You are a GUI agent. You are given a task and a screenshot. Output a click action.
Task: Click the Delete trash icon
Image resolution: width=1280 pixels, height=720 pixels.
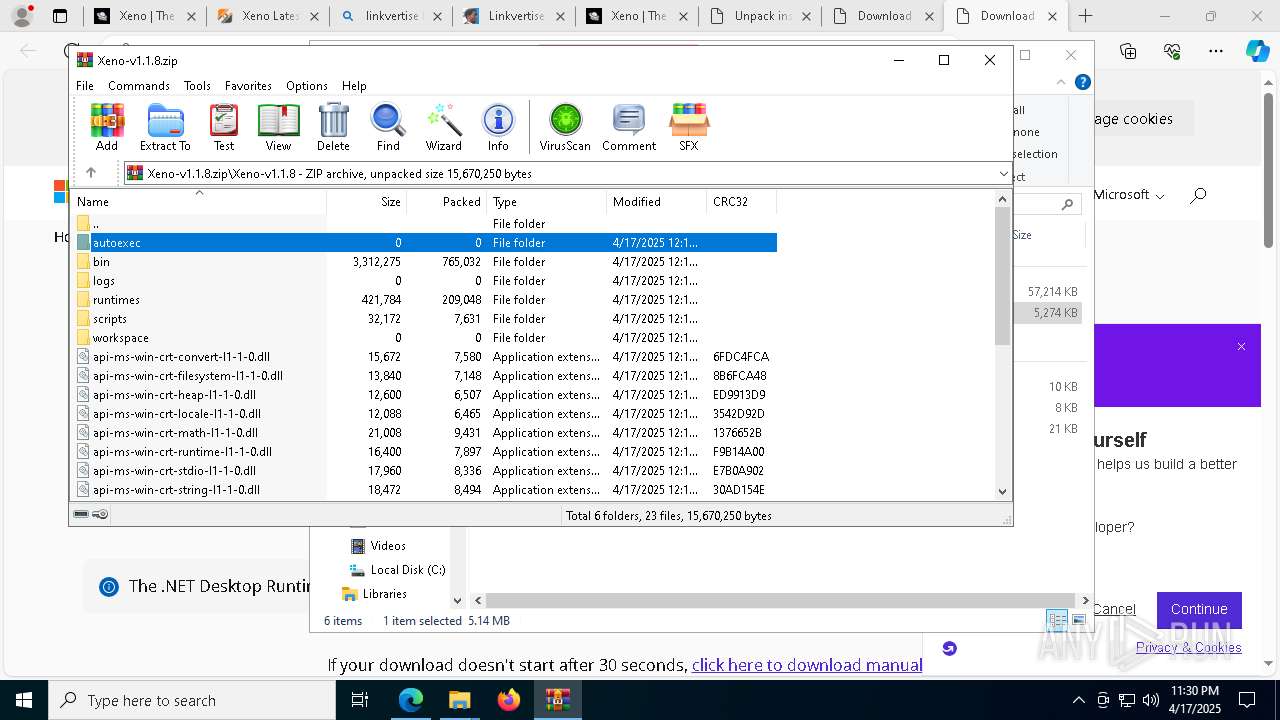(333, 127)
